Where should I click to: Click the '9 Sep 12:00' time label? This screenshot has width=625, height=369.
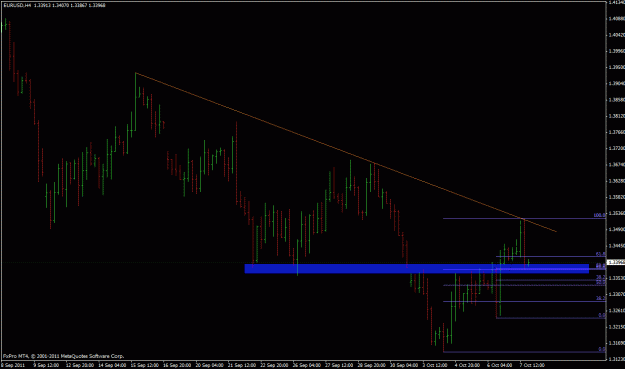[x=46, y=365]
